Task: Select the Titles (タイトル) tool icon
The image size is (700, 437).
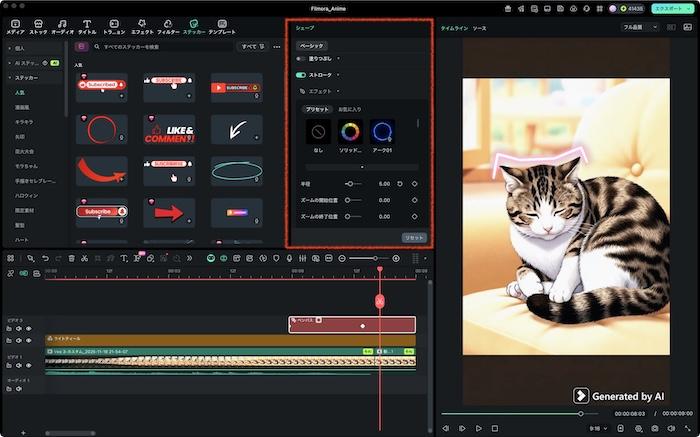Action: [88, 25]
